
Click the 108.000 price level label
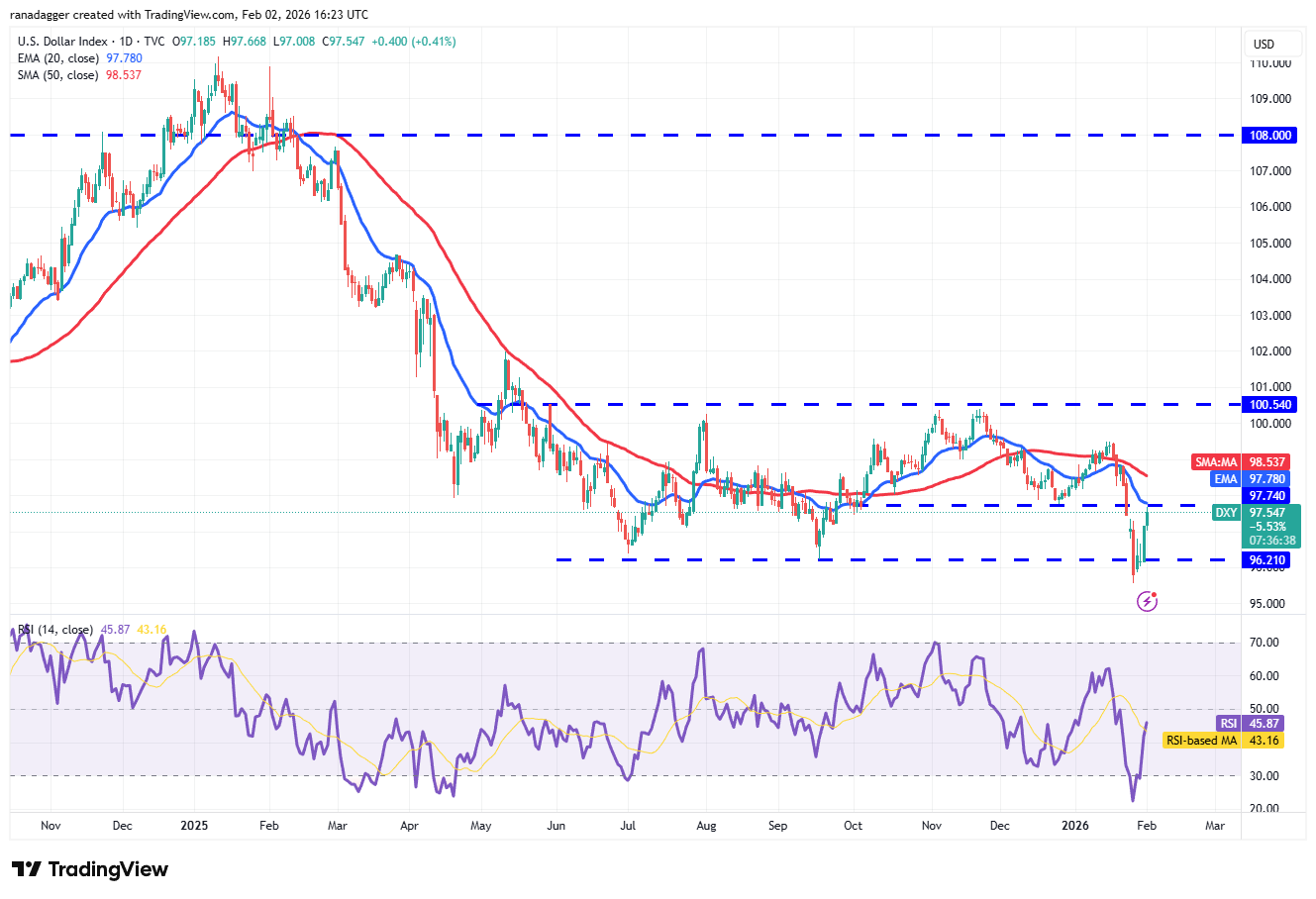(1270, 135)
